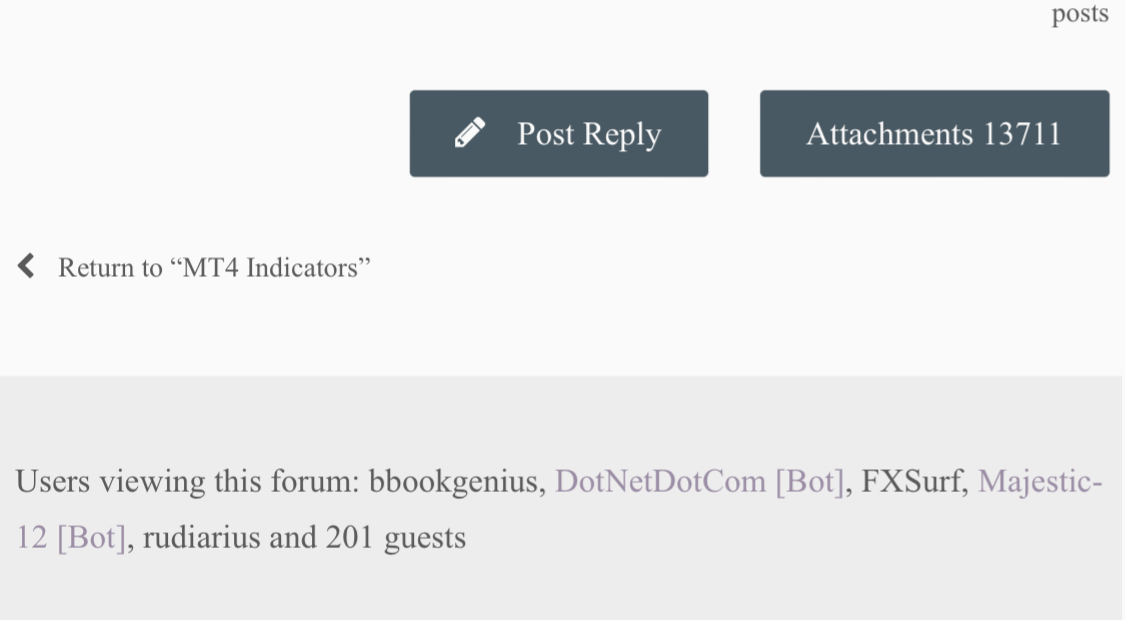Click the pencil icon in Post Reply
This screenshot has height=620, width=1125.
pos(470,133)
